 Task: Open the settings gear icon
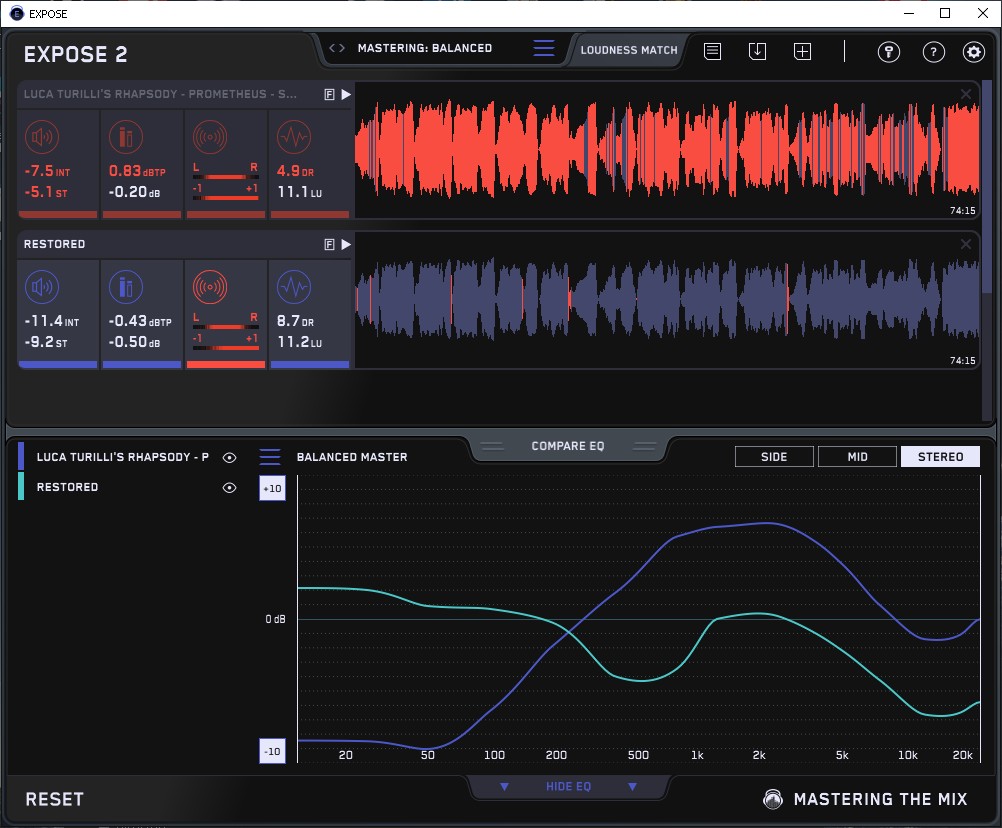[974, 52]
